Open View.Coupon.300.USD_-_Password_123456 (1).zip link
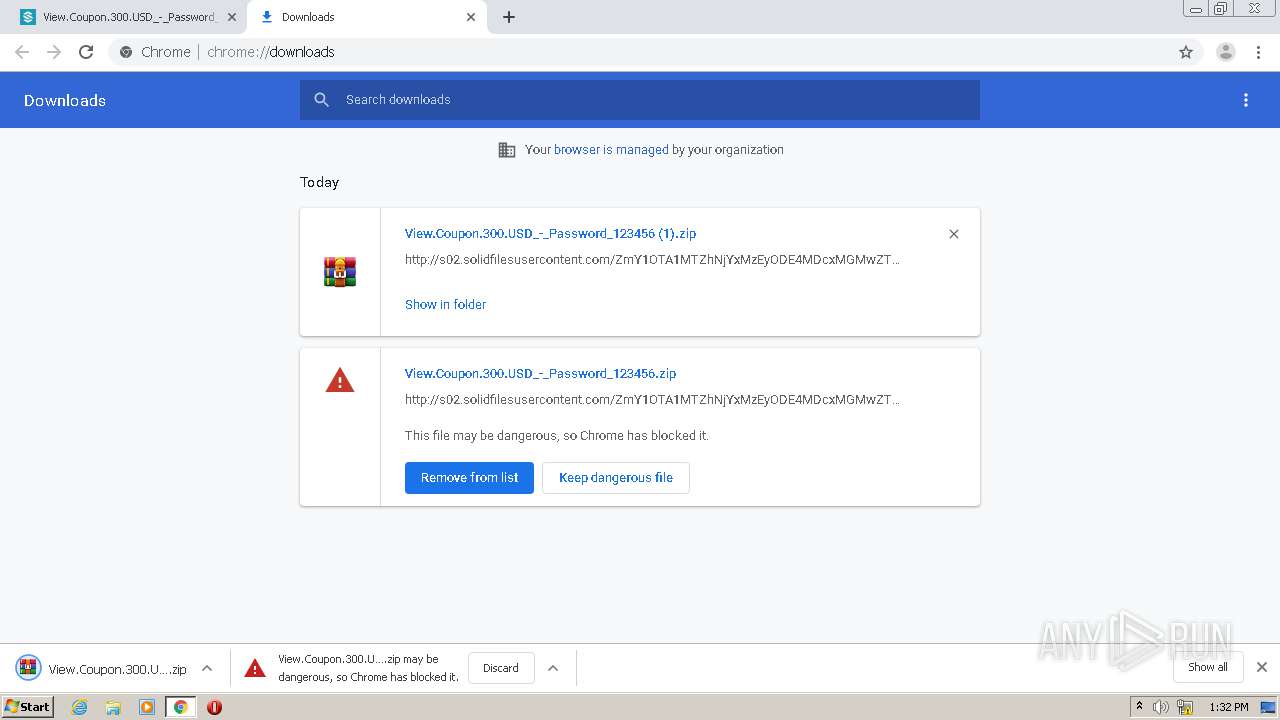1280x720 pixels. [x=550, y=233]
